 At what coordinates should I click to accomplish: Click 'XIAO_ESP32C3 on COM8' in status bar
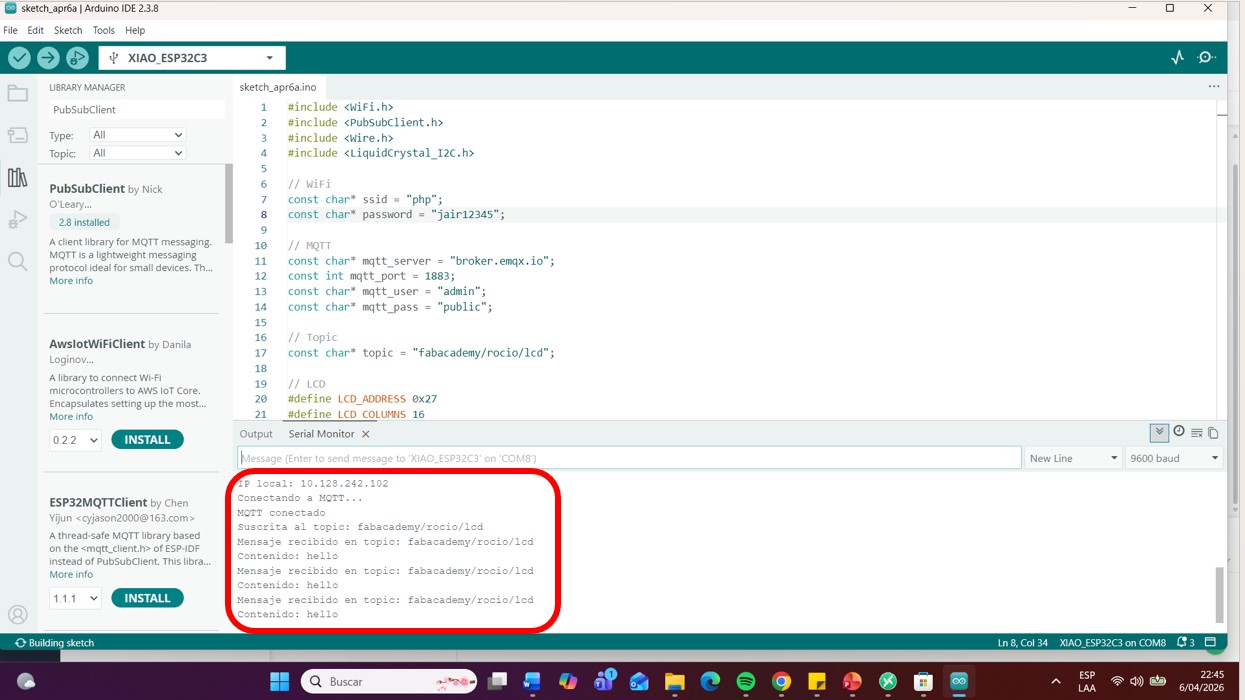[1112, 642]
